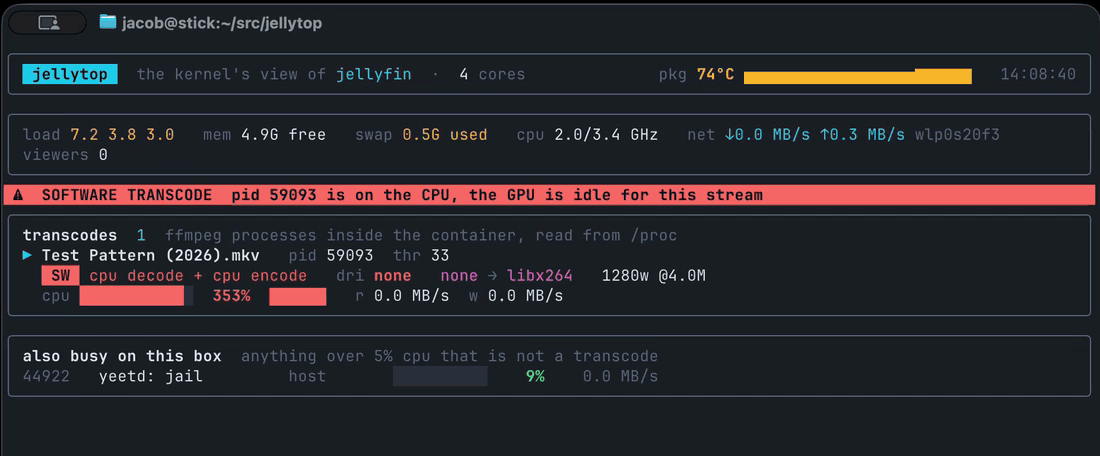Image resolution: width=1100 pixels, height=456 pixels.
Task: Click the write rate 'w 0.0 MB/s'
Action: point(516,296)
